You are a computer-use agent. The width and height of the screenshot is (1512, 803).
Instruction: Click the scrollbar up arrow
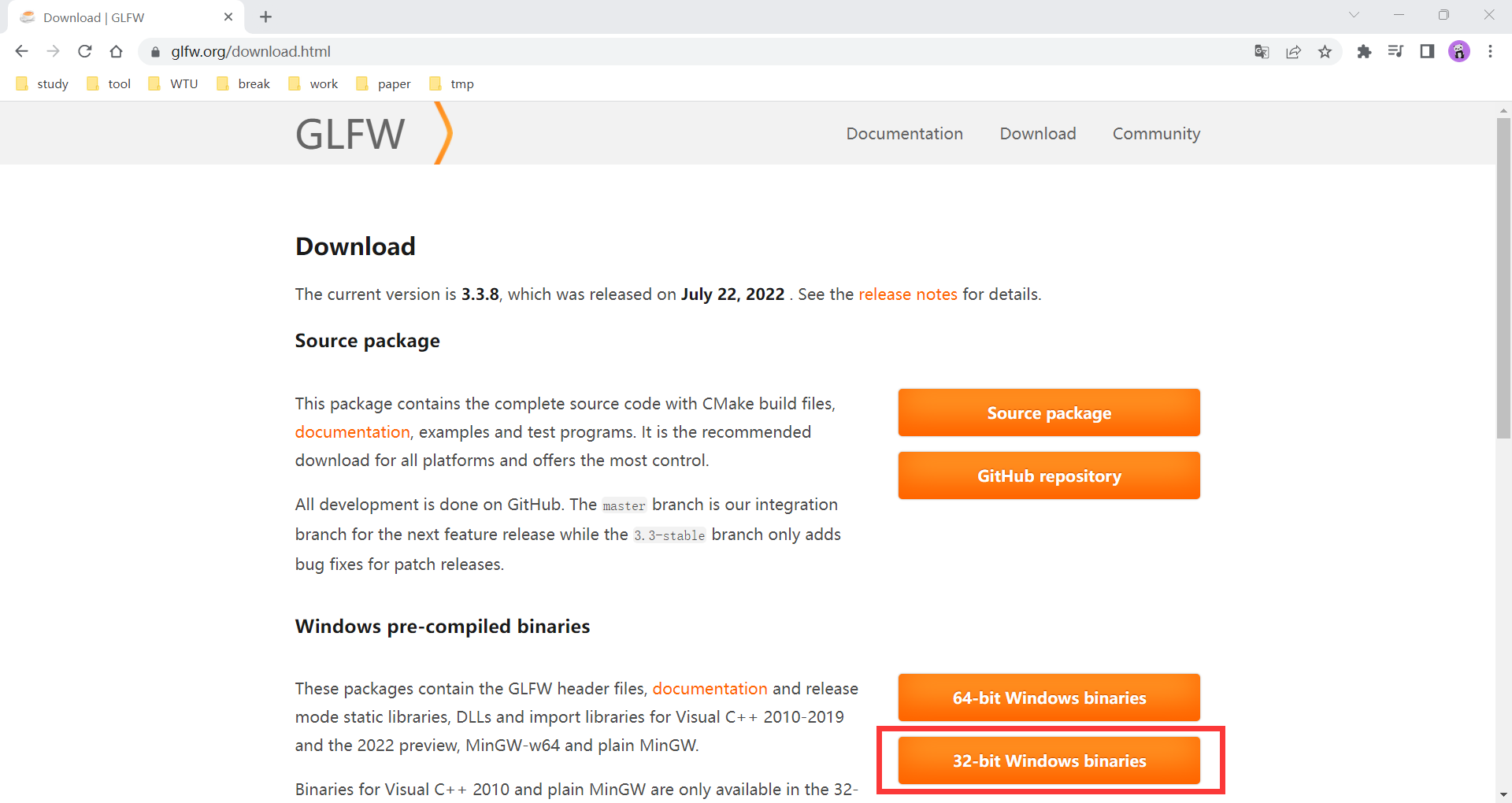coord(1503,110)
